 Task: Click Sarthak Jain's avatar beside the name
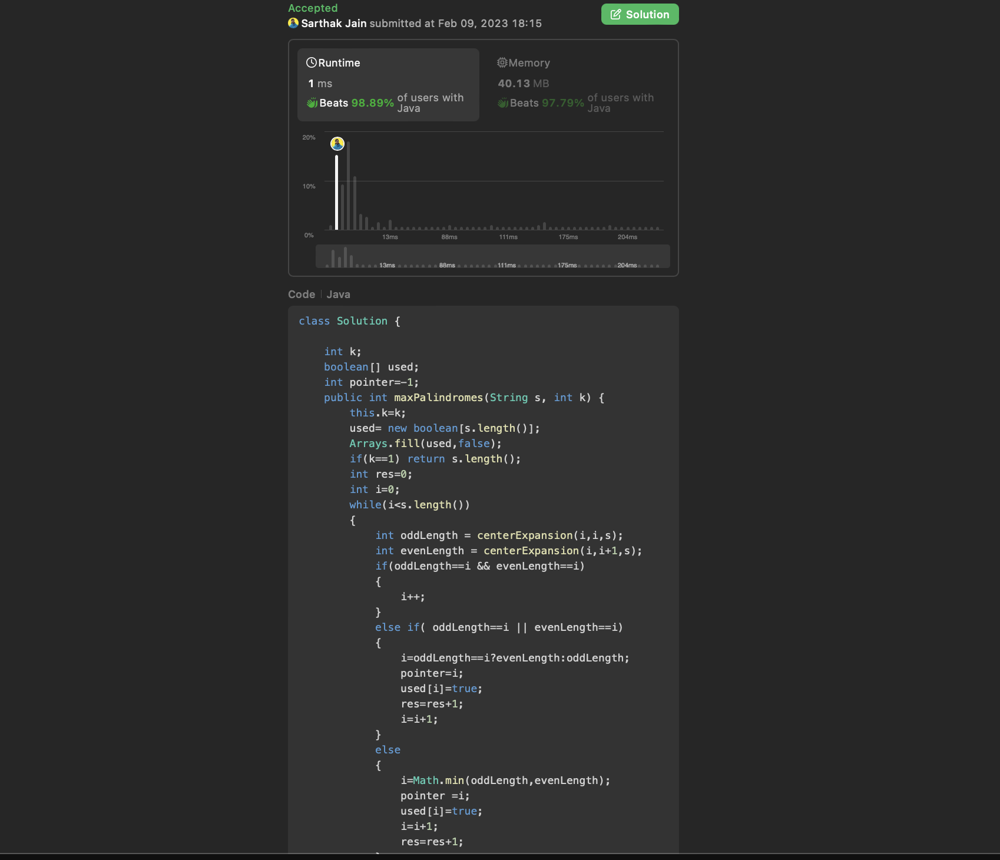click(x=293, y=23)
